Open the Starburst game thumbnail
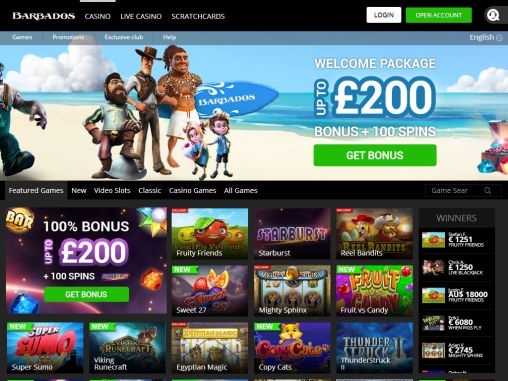The height and width of the screenshot is (381, 508). 292,234
